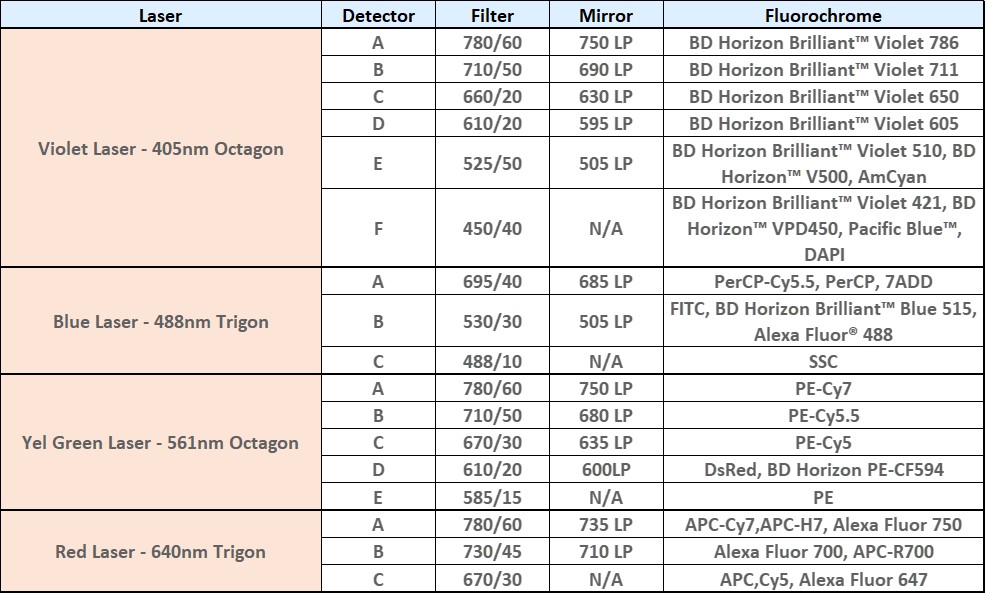Click the Fluorochrome column header
The image size is (986, 594).
(x=823, y=16)
